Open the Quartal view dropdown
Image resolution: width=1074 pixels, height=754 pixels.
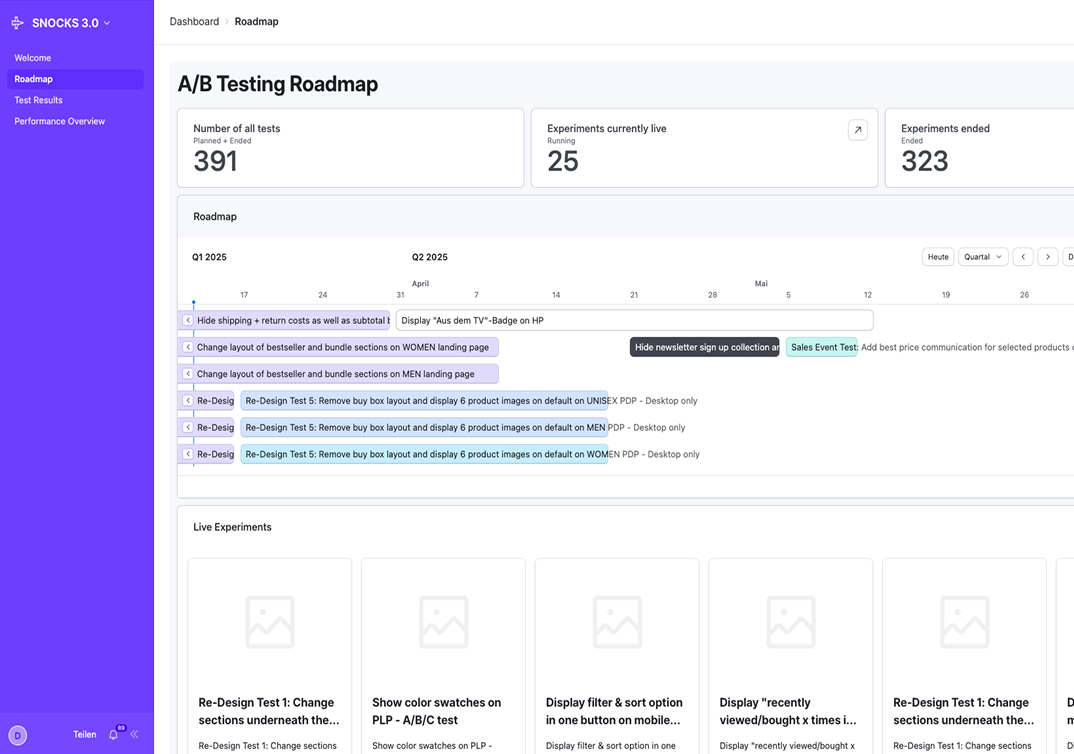click(982, 257)
